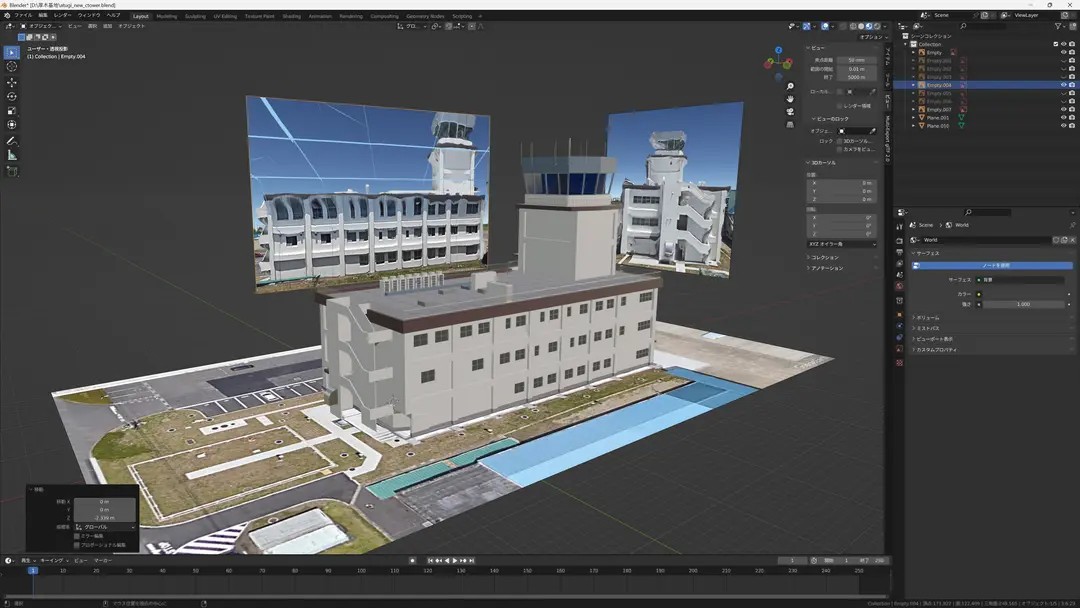Switch to the Modeling workspace tab
The image size is (1080, 608).
(167, 16)
